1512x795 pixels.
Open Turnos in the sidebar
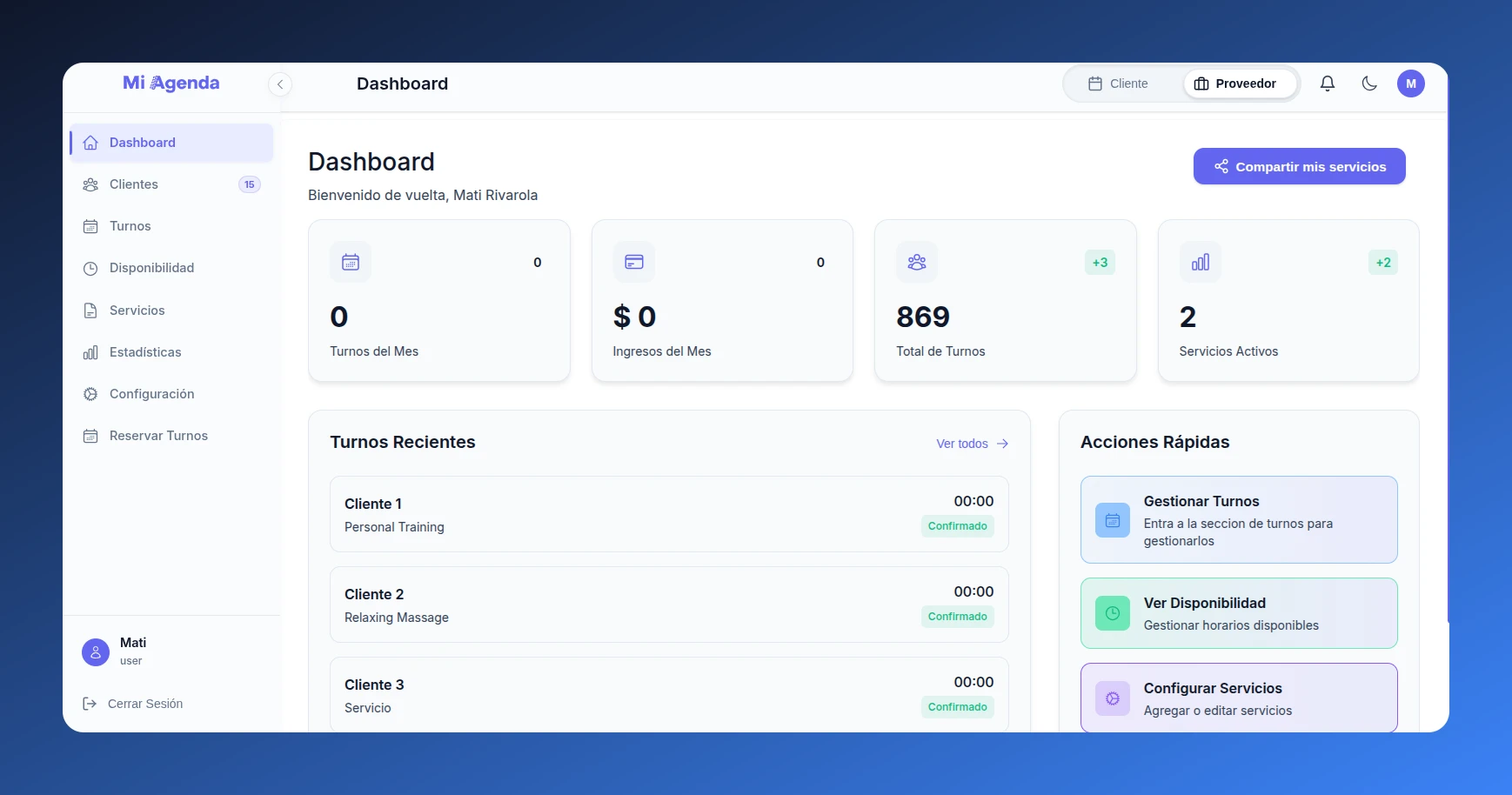[x=171, y=226]
